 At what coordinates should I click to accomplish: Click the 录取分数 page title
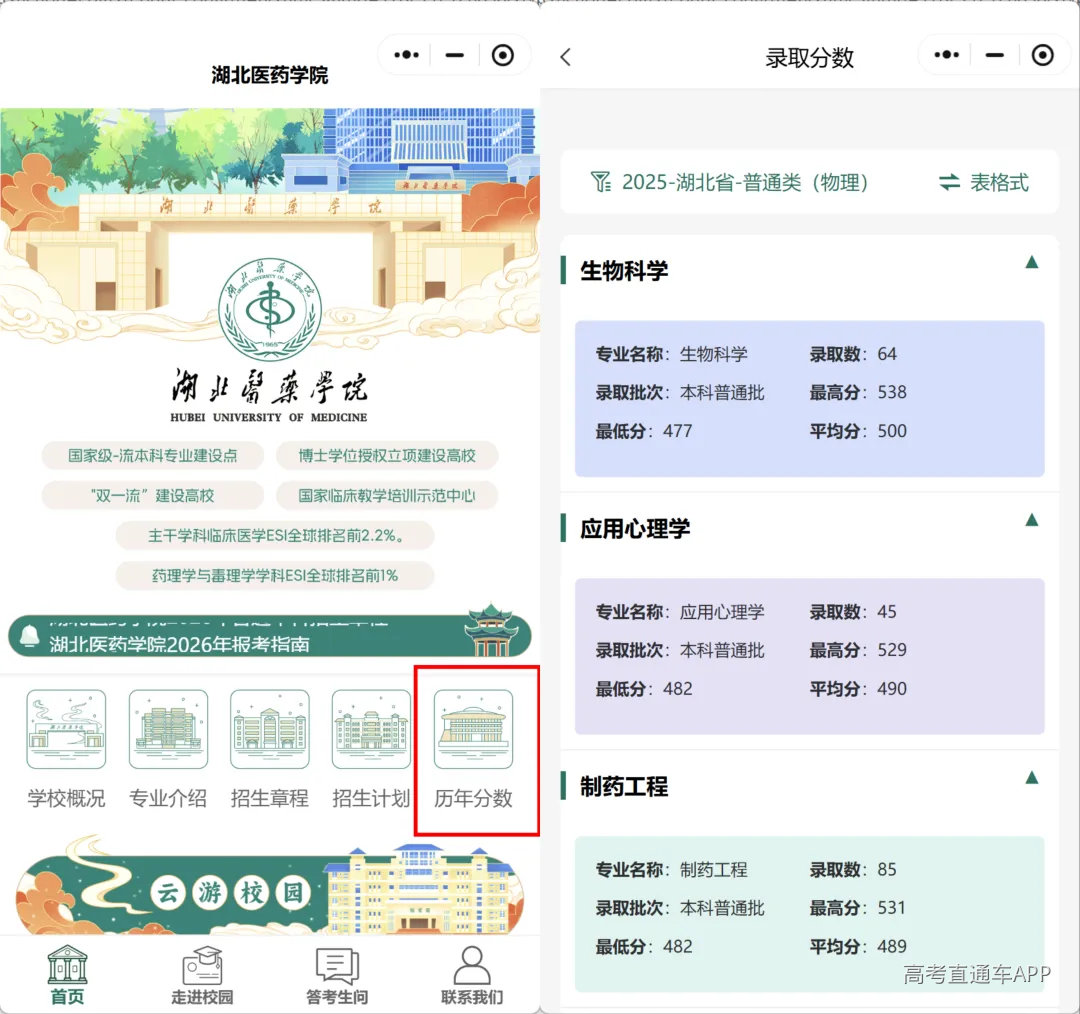(x=810, y=57)
